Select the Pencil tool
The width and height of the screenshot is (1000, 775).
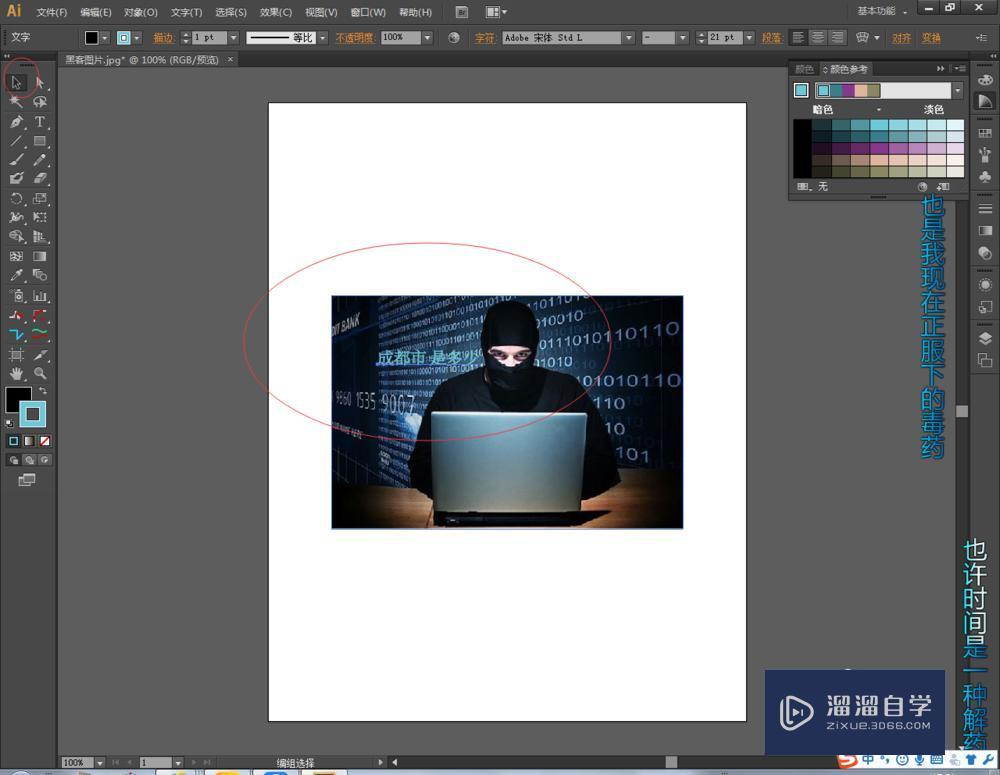[40, 160]
